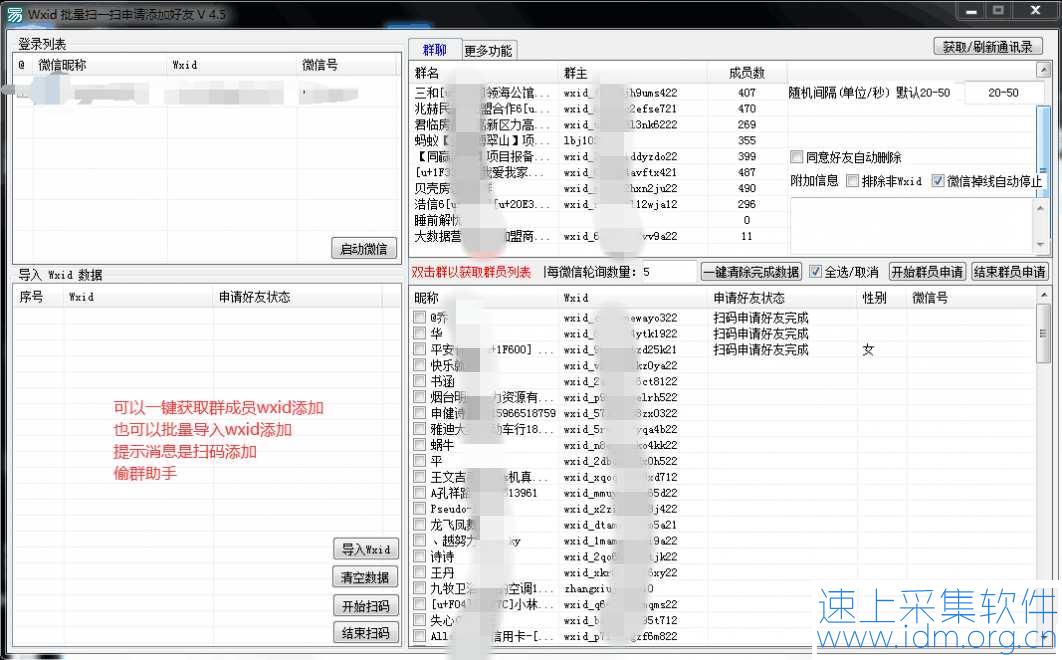
Task: Check the box for member 华
Action: click(x=420, y=333)
